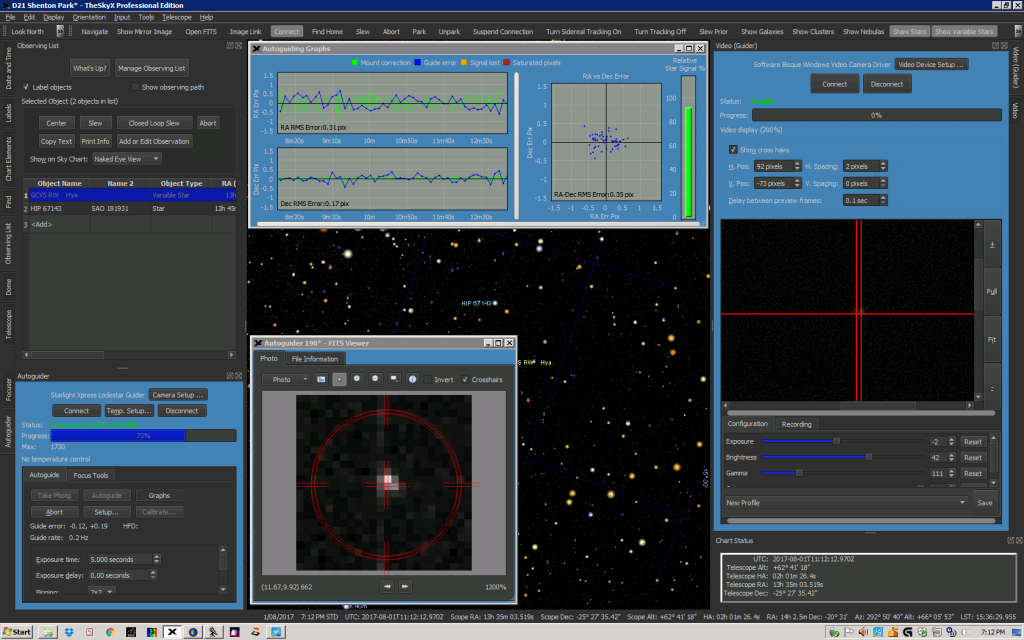Enable Invert in the FITS Viewer

428,379
